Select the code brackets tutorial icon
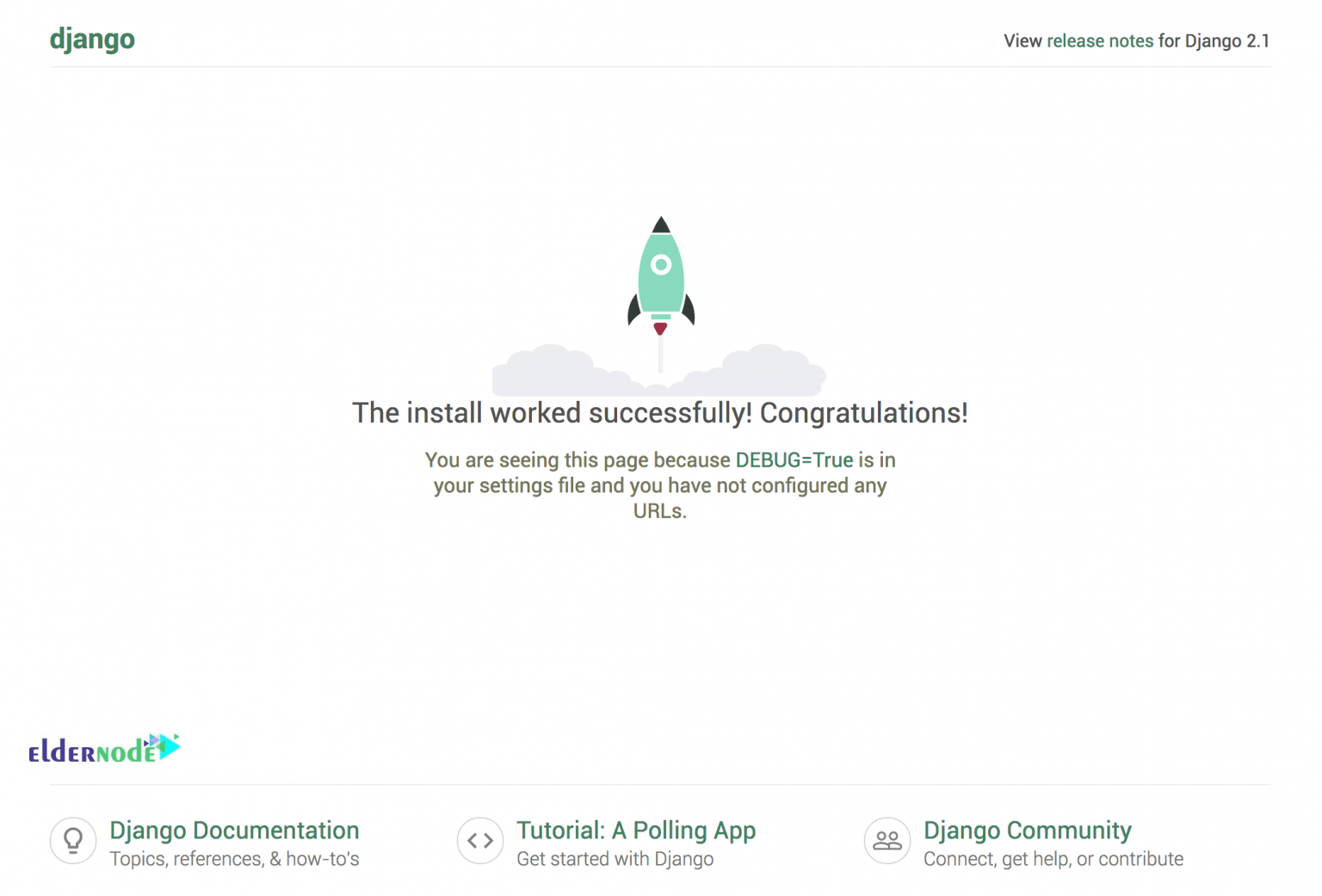 click(480, 841)
